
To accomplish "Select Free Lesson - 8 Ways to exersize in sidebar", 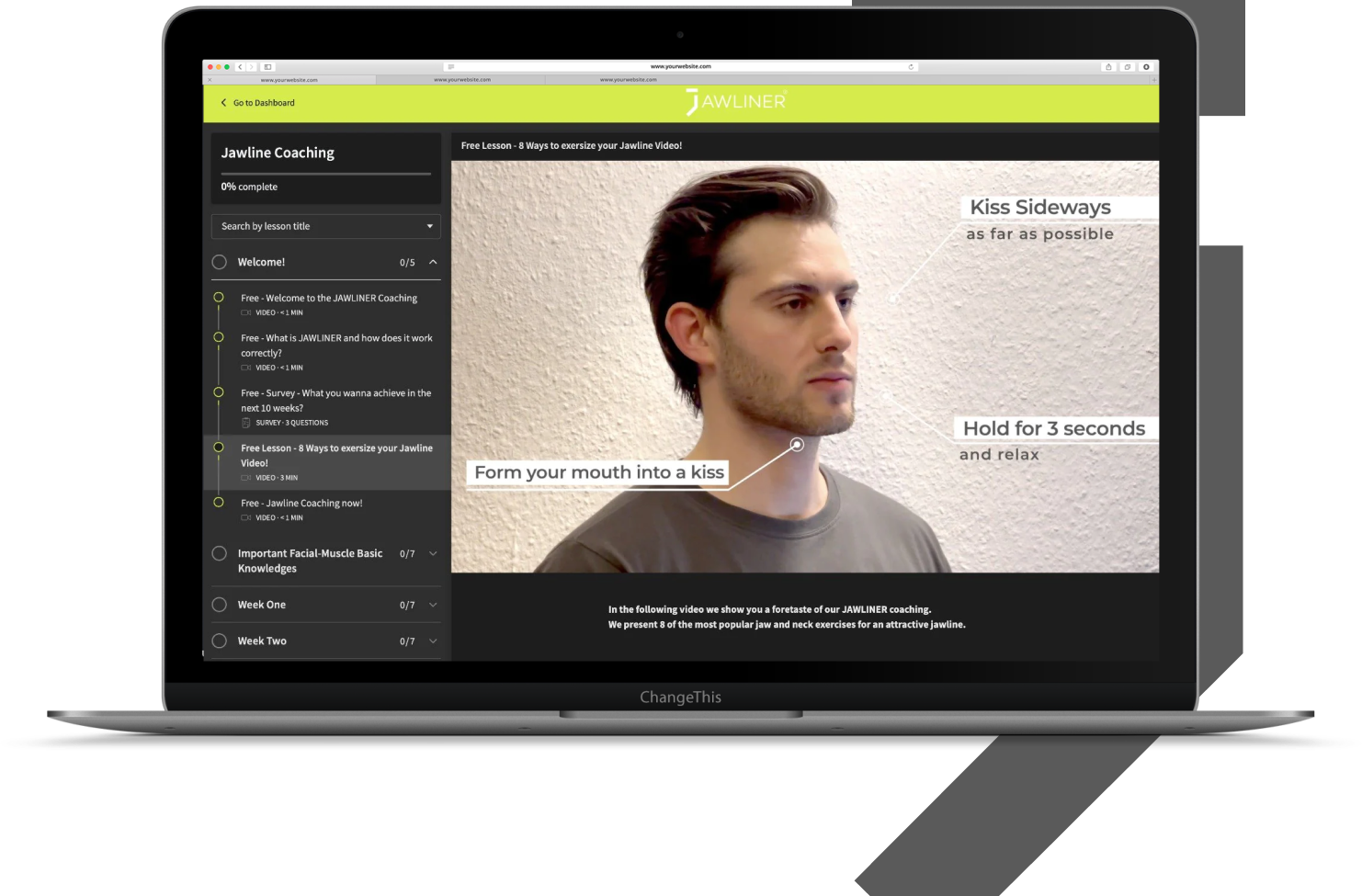I will (x=326, y=462).
